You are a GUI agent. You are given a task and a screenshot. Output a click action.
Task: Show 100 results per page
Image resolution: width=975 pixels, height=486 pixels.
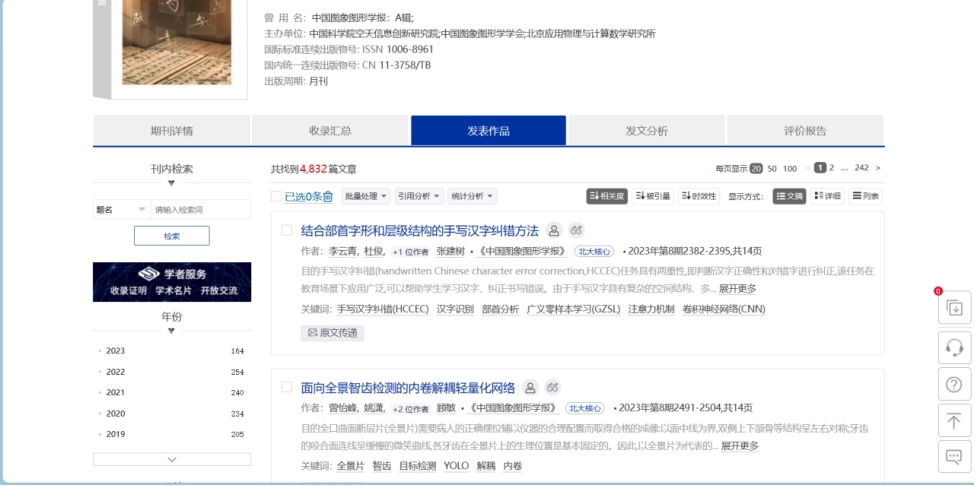pos(790,168)
